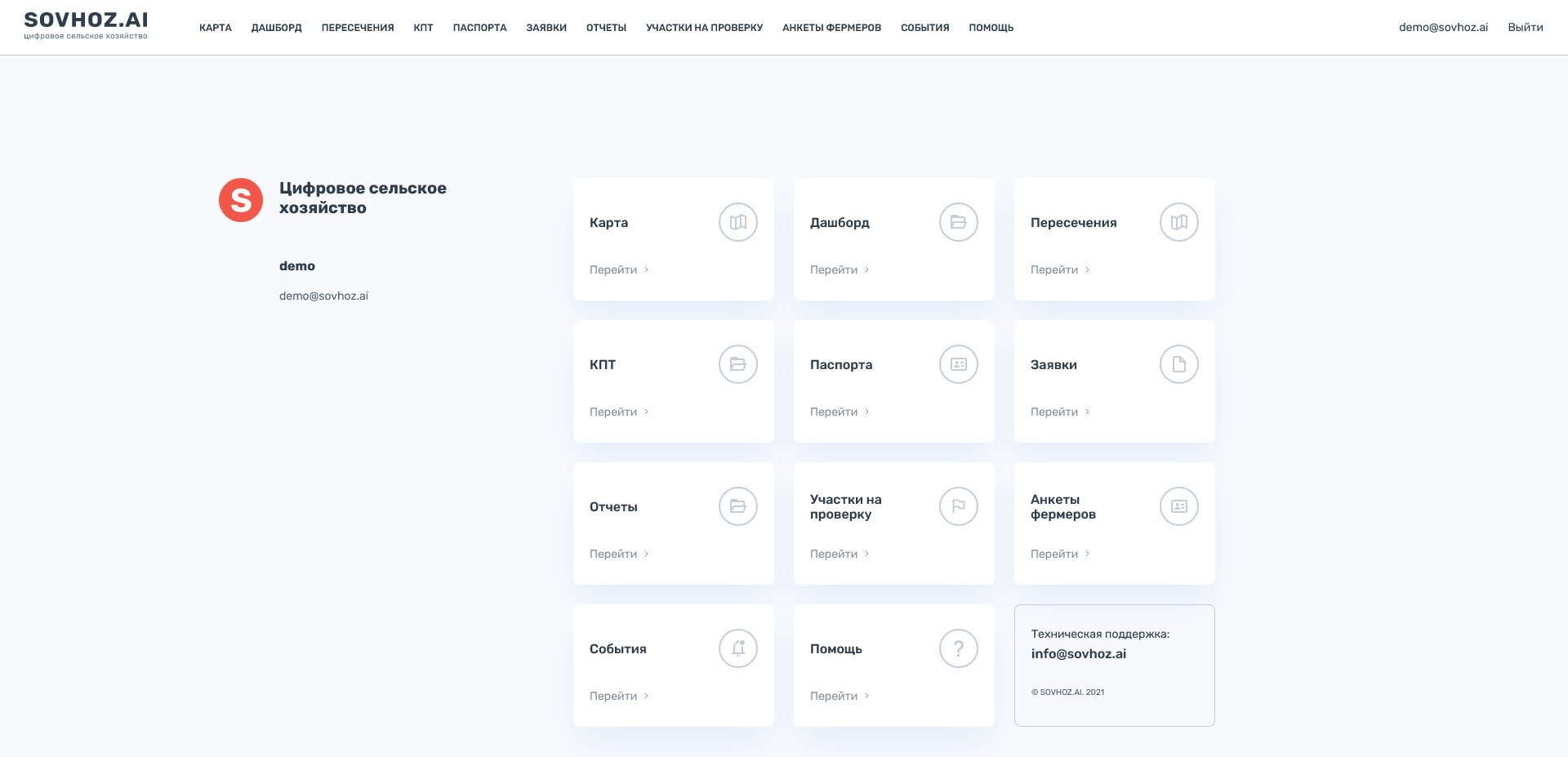Click the info@sovhoz.ai support email

(1078, 654)
